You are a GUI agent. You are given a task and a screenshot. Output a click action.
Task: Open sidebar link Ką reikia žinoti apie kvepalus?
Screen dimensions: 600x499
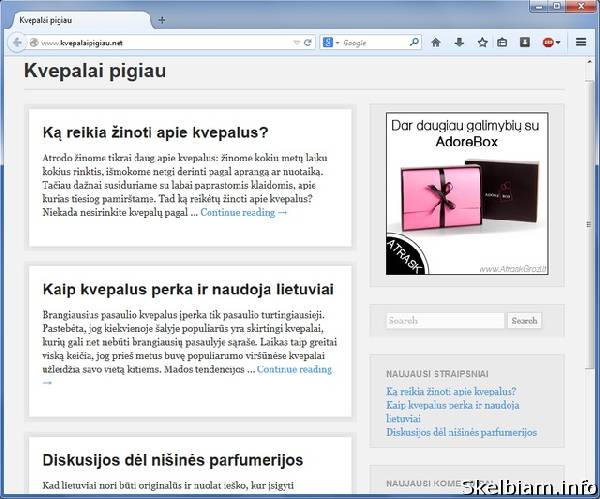(451, 391)
